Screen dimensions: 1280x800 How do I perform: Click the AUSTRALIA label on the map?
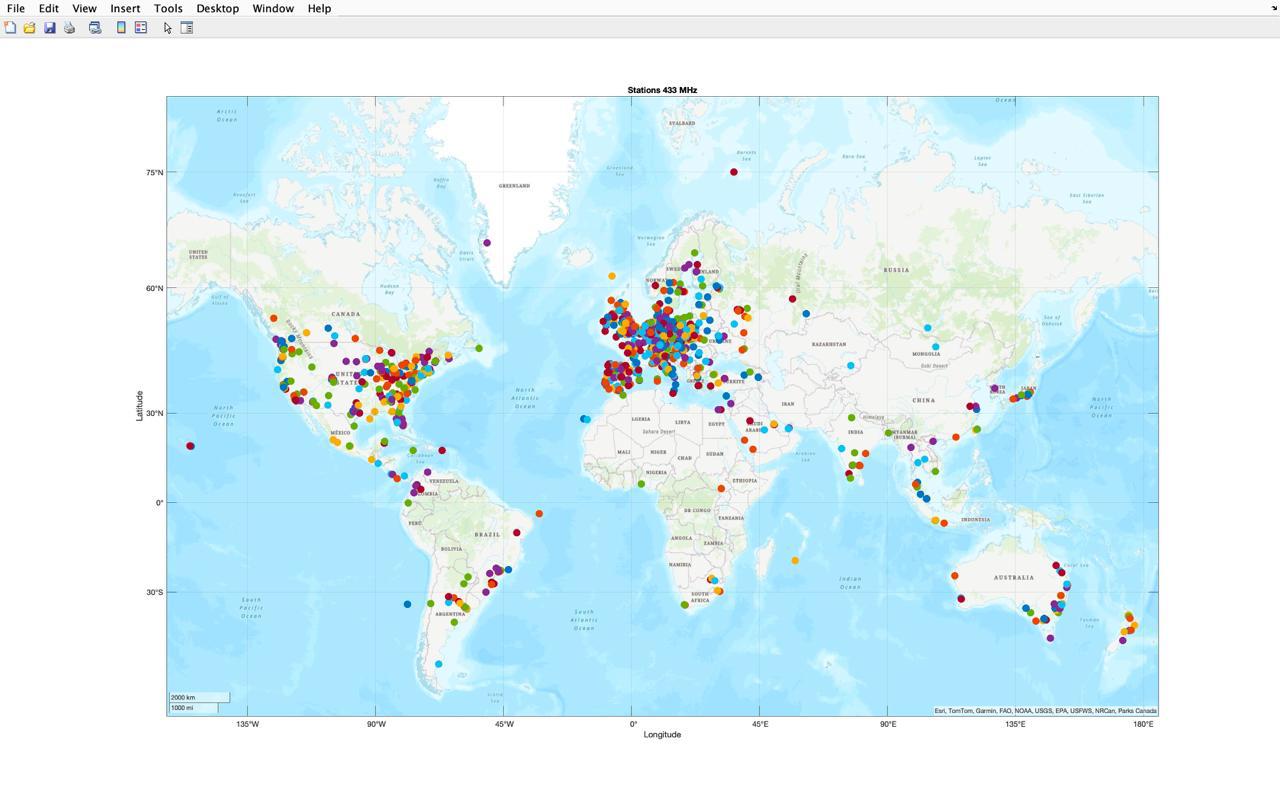(1014, 577)
